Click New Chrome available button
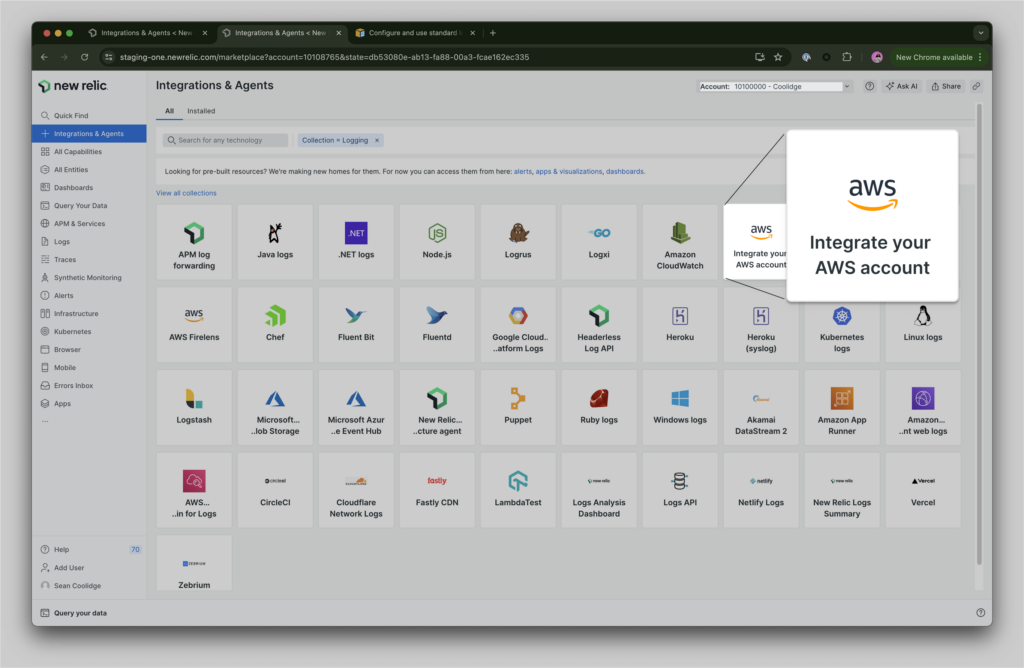The image size is (1024, 668). [x=938, y=57]
